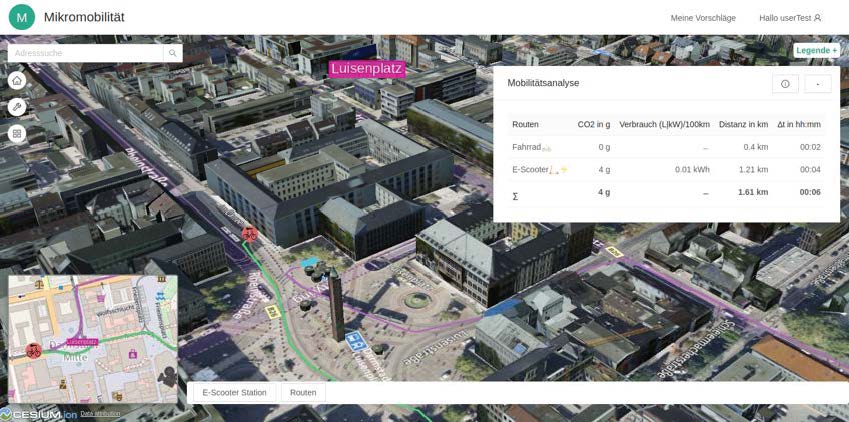Click the Verbrauch (L|kW)/100km column header
Screen dimensions: 849x422
pyautogui.click(x=664, y=124)
